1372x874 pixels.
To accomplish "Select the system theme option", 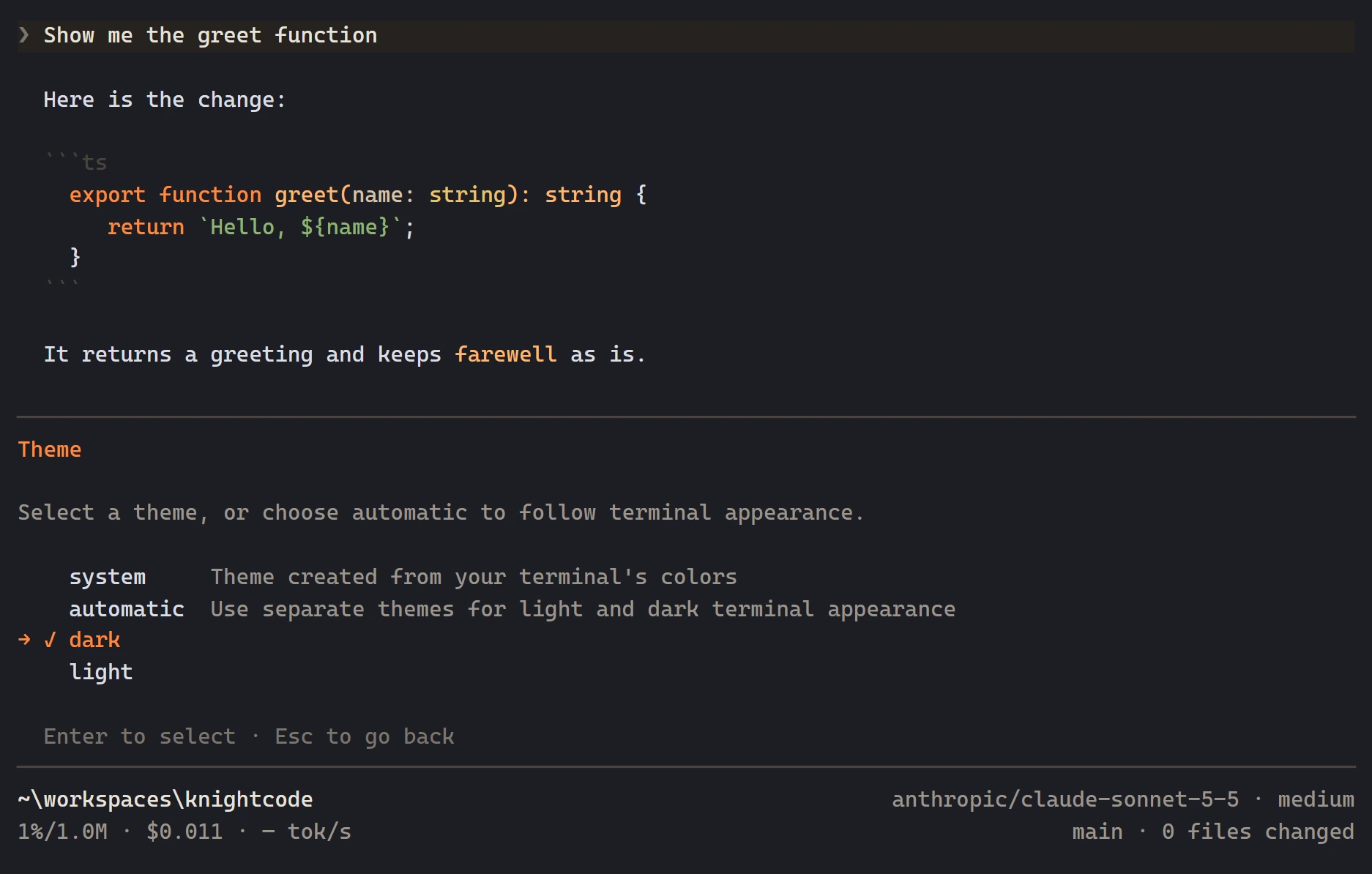I will (x=108, y=577).
